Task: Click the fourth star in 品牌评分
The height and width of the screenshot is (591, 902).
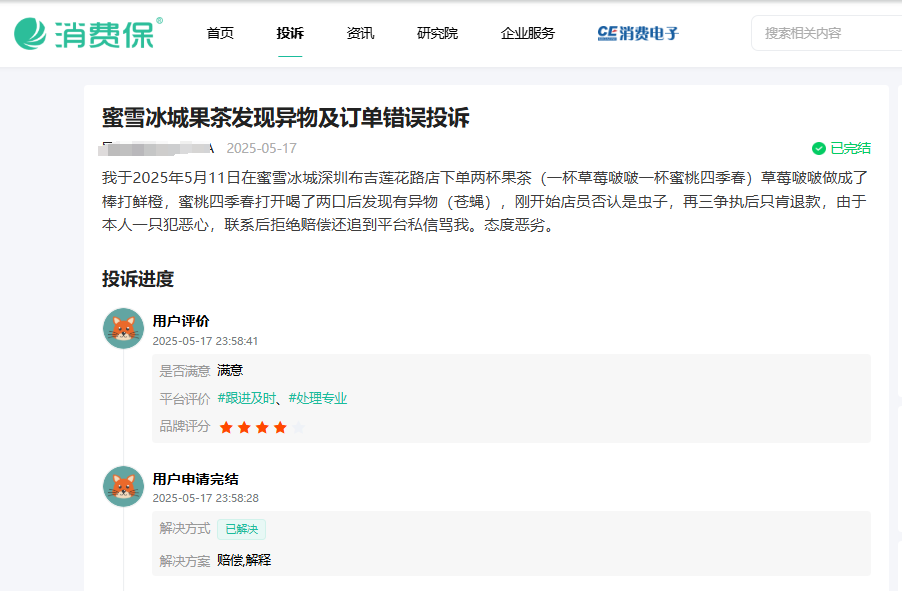Action: pos(280,427)
